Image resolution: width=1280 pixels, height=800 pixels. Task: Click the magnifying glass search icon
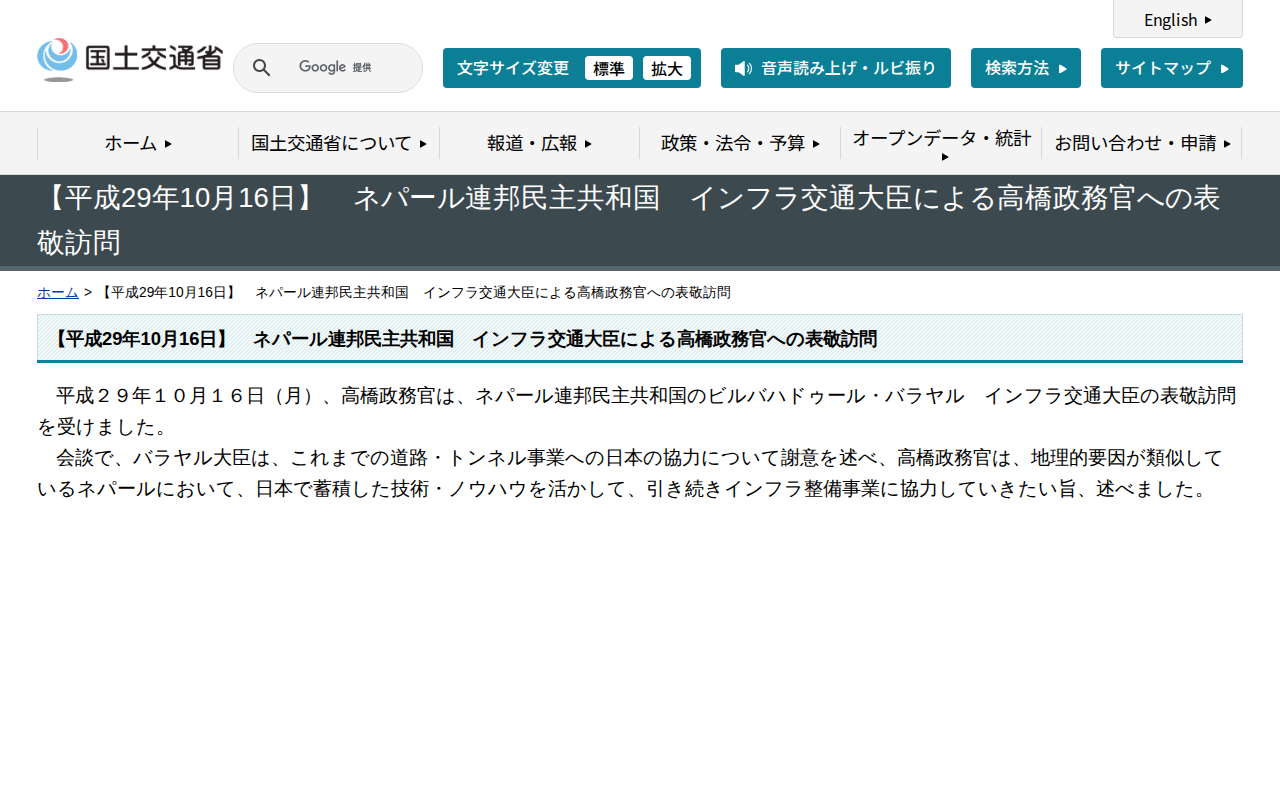click(x=261, y=67)
